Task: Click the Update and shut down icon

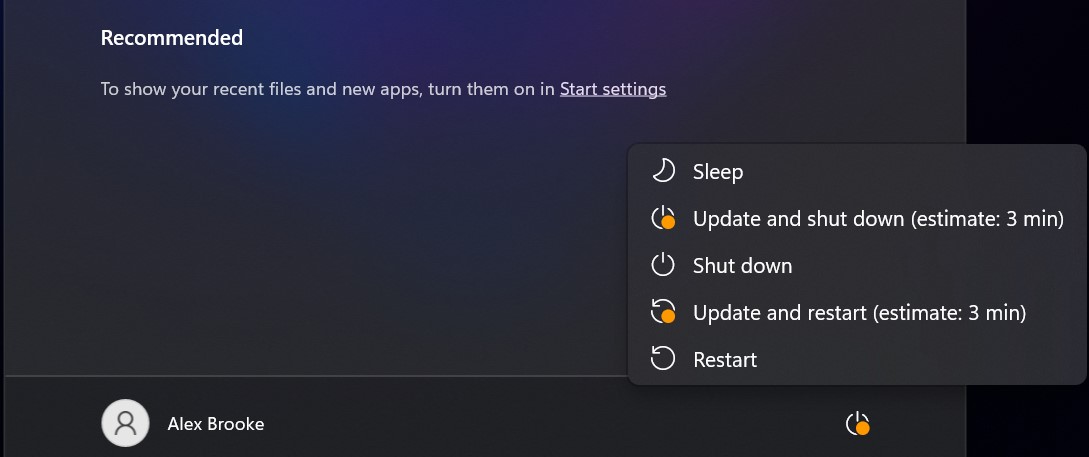Action: pyautogui.click(x=663, y=218)
